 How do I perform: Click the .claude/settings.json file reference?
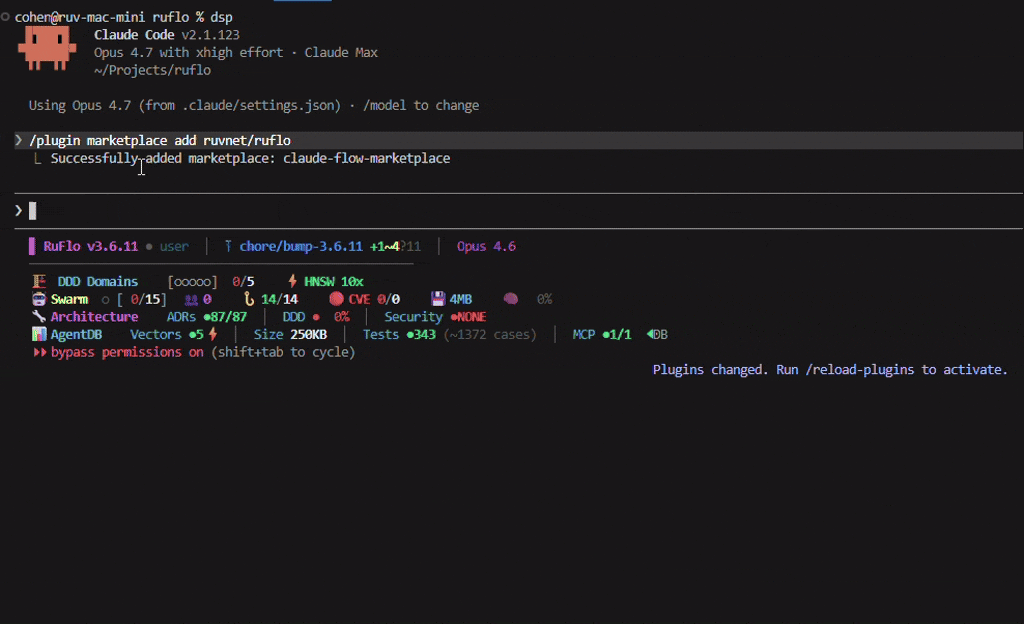tap(261, 105)
